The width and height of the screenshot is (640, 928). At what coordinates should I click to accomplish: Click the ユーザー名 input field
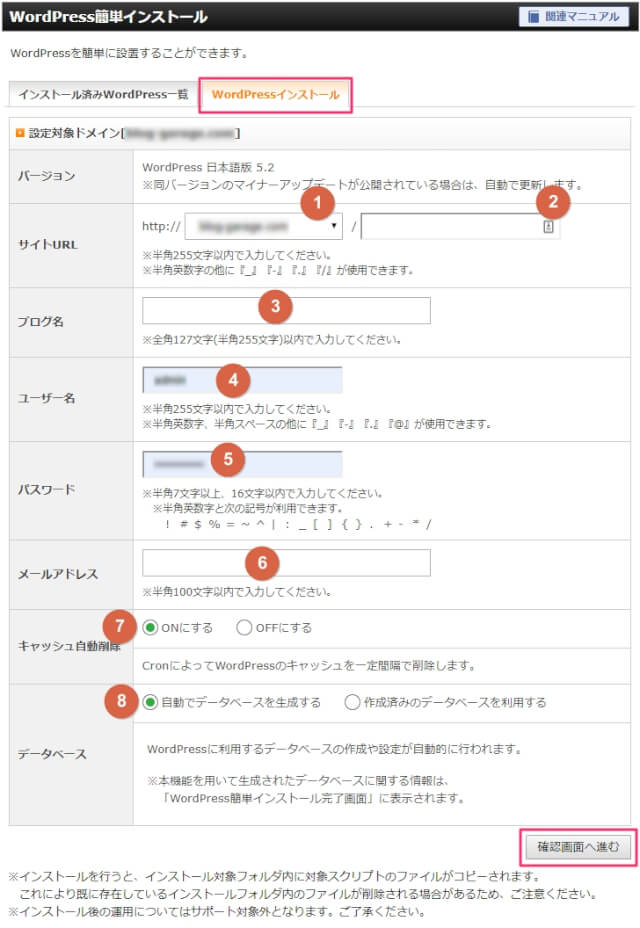tap(242, 380)
